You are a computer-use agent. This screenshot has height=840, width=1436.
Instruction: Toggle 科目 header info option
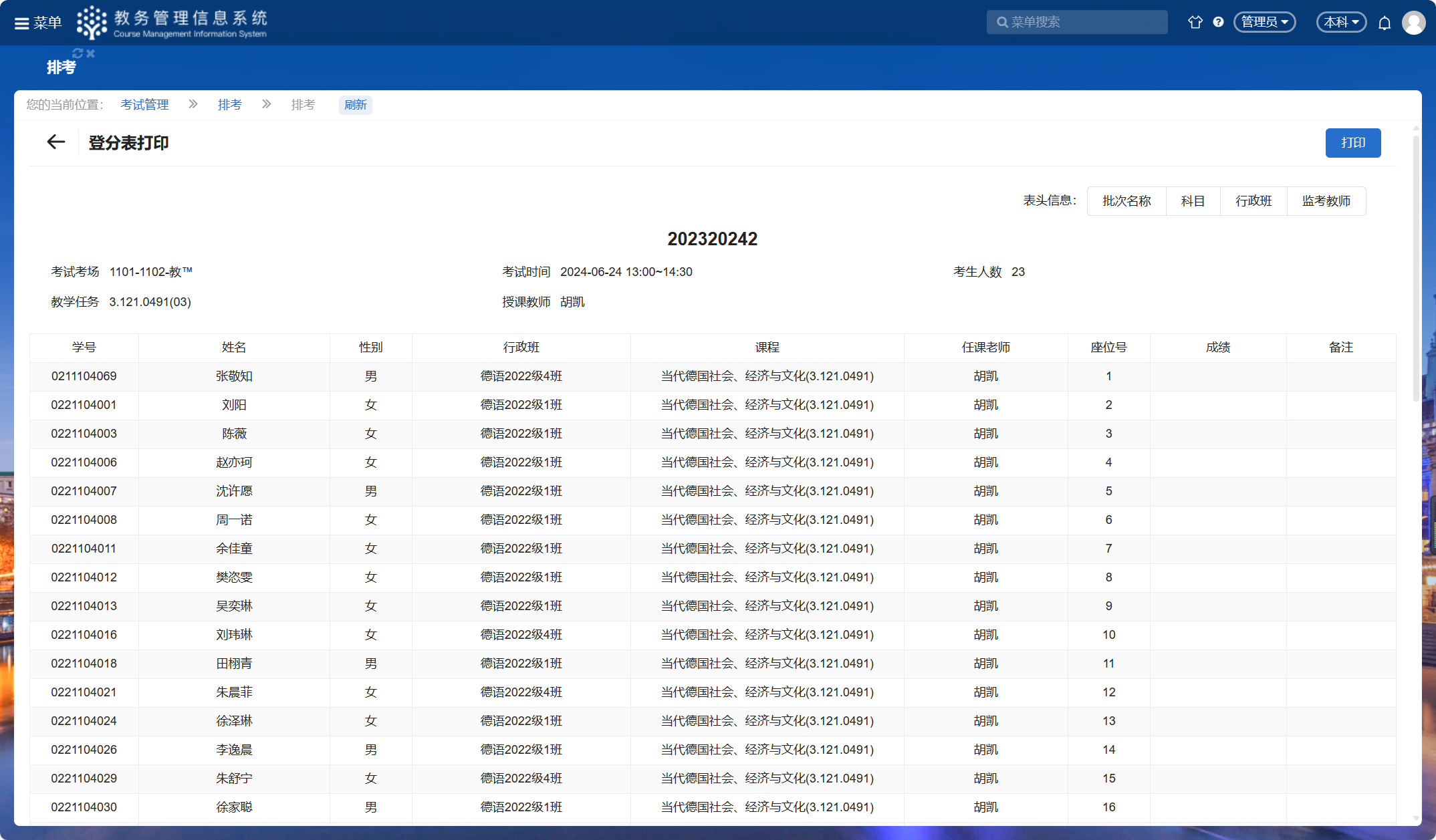1193,201
